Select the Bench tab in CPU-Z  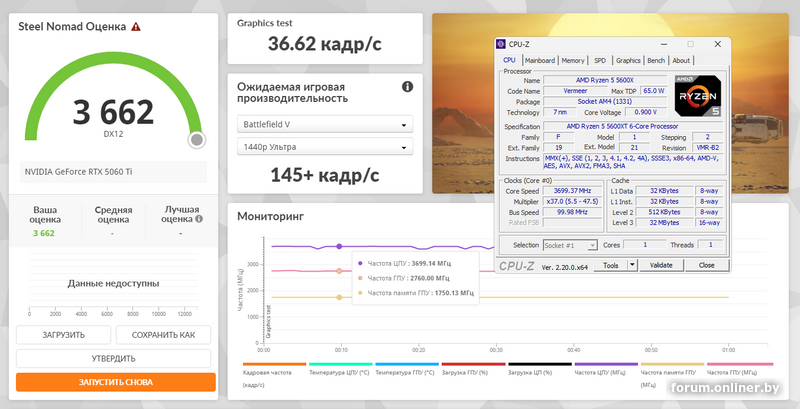656,60
